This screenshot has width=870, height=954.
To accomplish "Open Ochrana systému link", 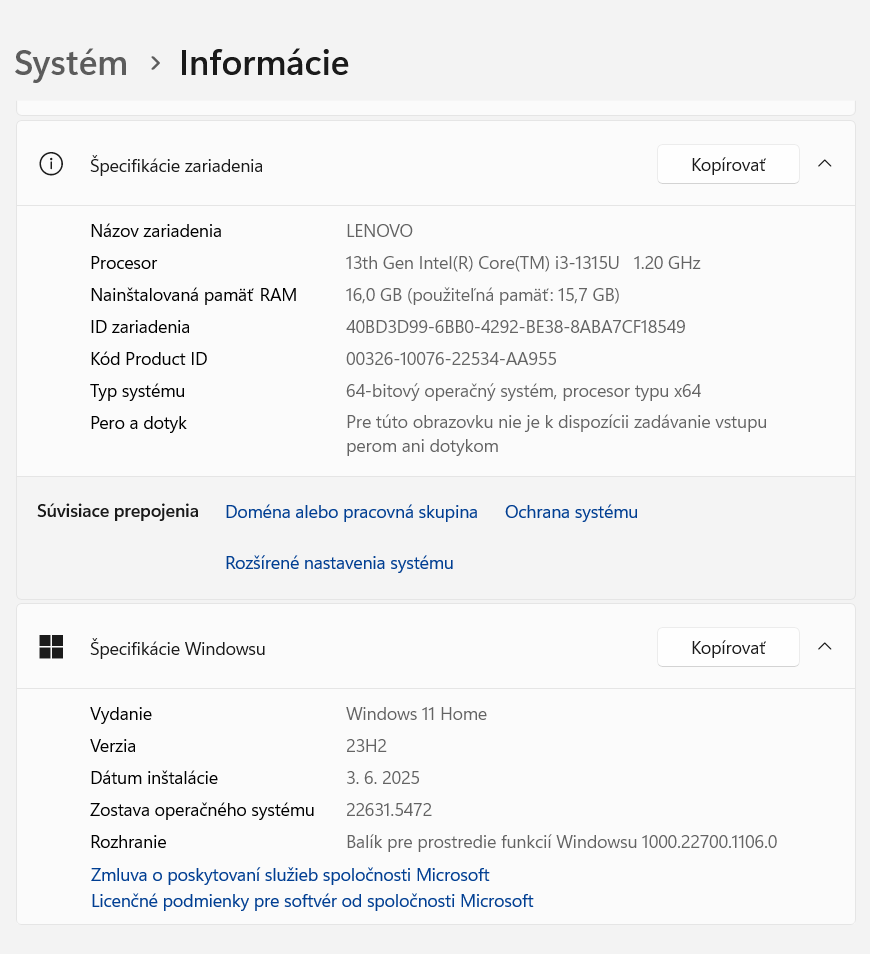I will [571, 512].
